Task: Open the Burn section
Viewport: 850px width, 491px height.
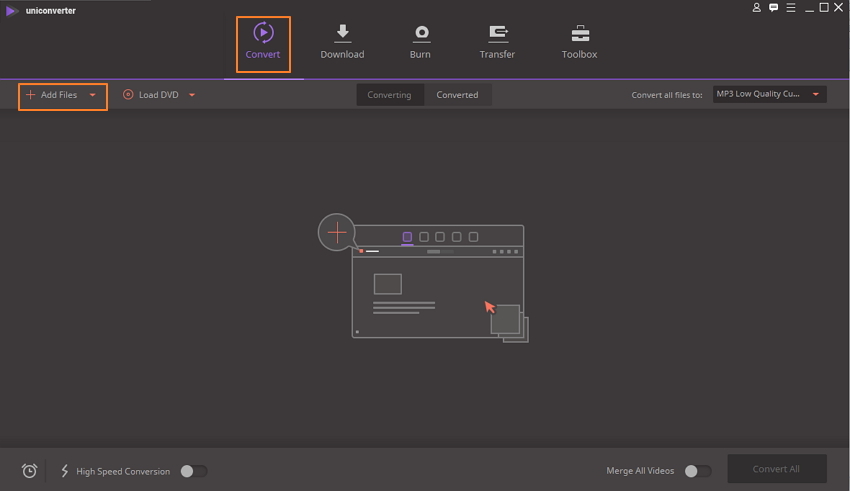Action: pos(420,41)
